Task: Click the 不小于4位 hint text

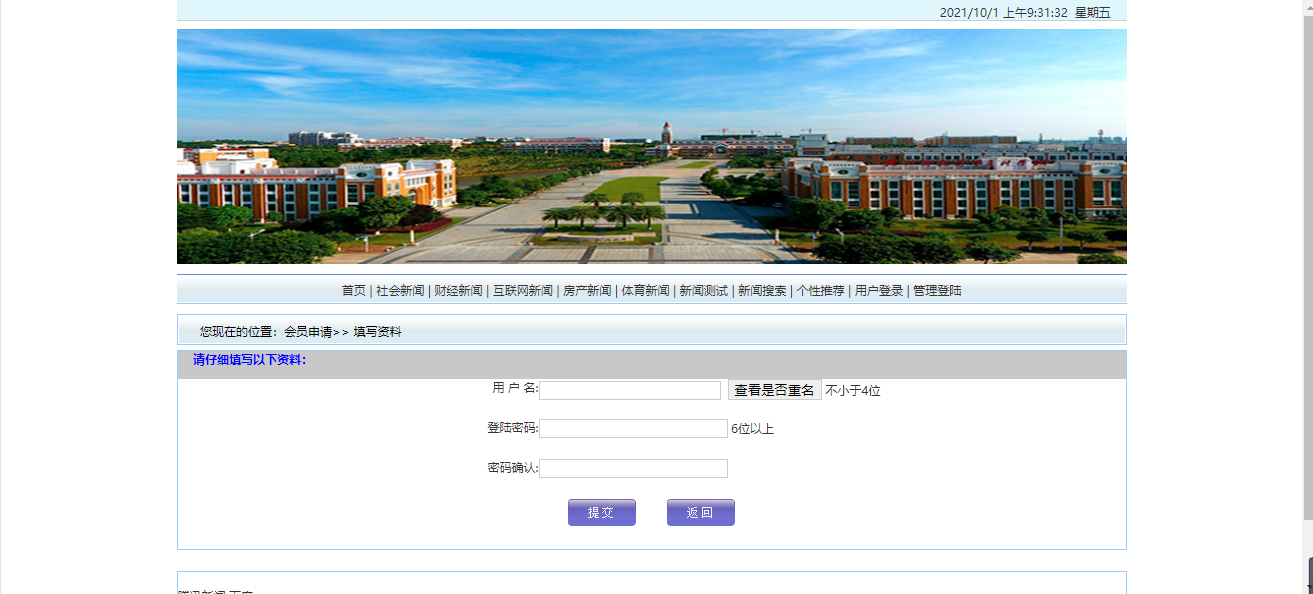Action: [853, 391]
